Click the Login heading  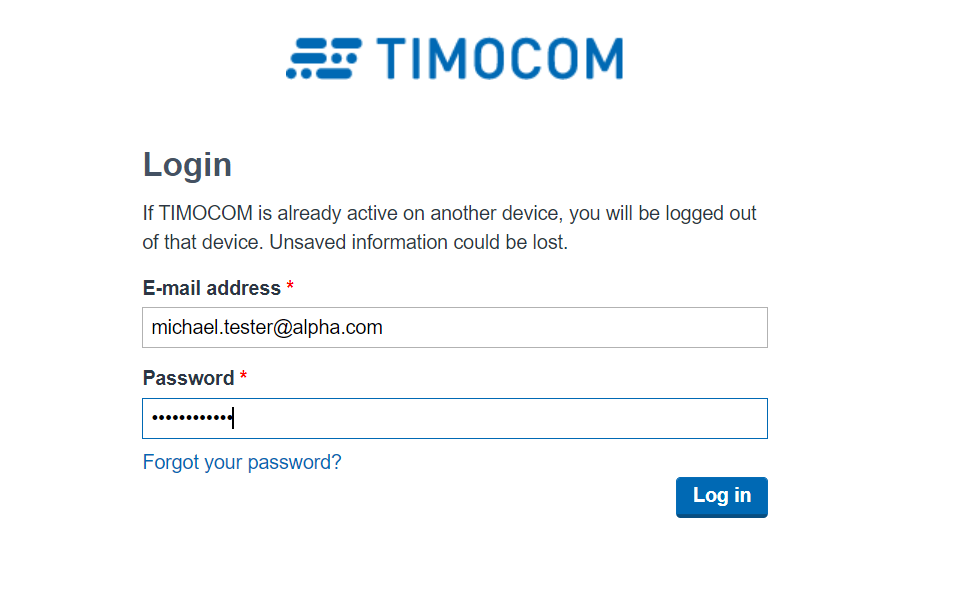[187, 165]
